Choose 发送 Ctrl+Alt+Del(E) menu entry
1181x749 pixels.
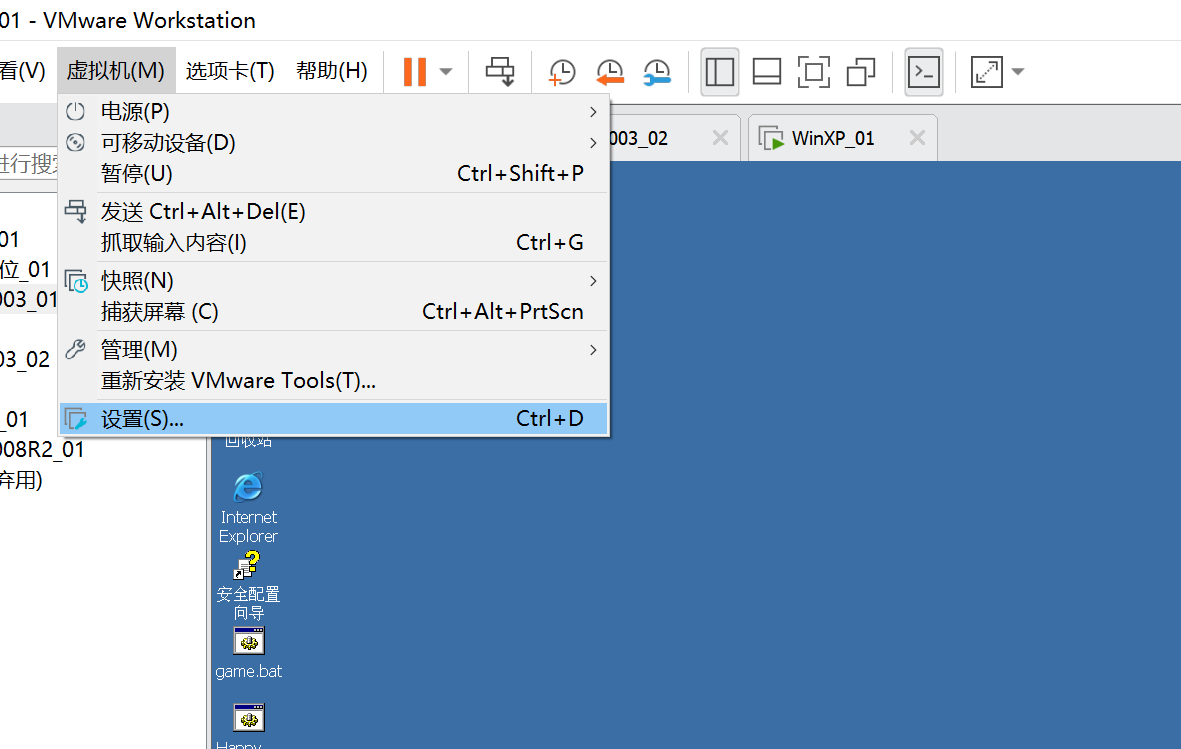click(x=333, y=212)
